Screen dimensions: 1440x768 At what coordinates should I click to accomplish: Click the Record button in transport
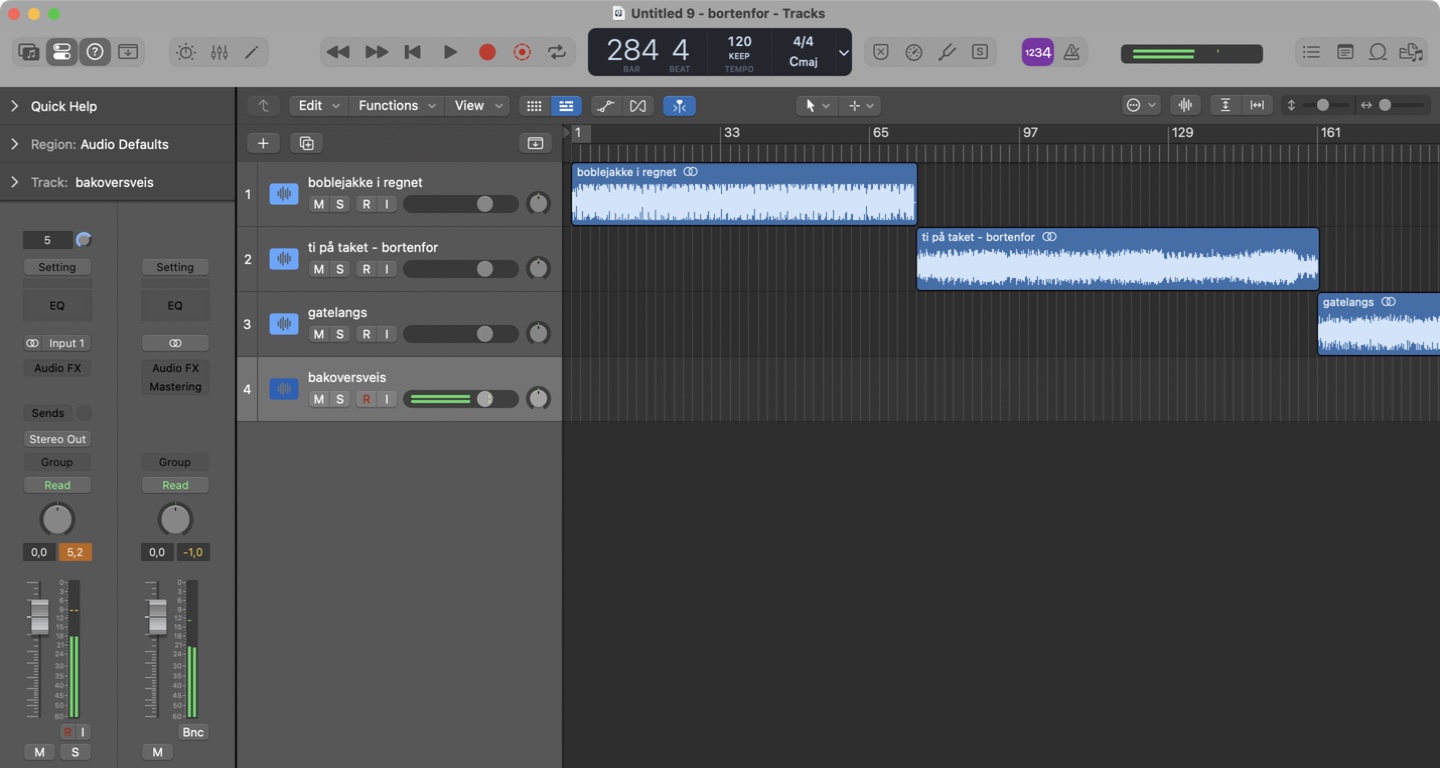487,52
